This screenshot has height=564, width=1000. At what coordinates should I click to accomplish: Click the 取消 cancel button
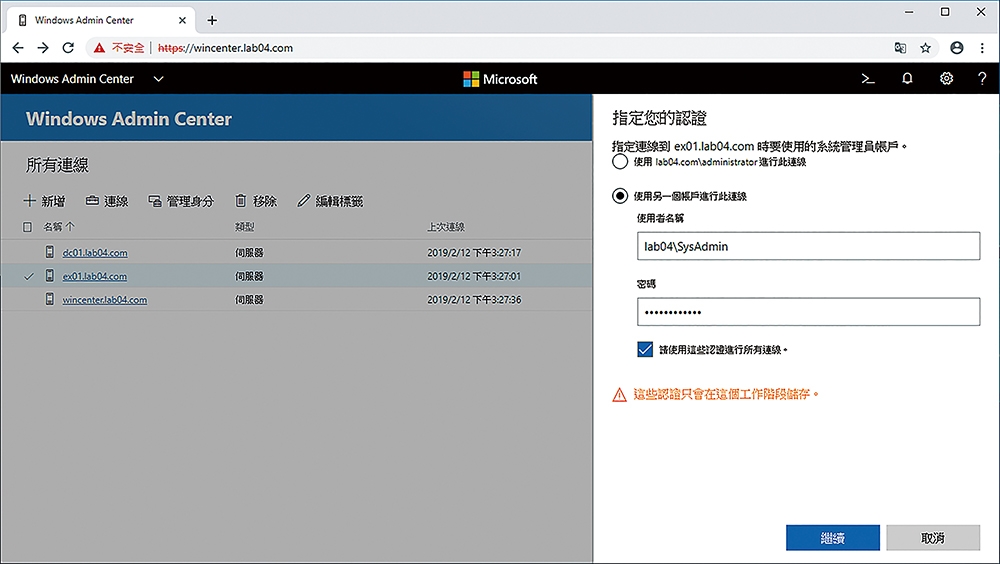click(933, 538)
